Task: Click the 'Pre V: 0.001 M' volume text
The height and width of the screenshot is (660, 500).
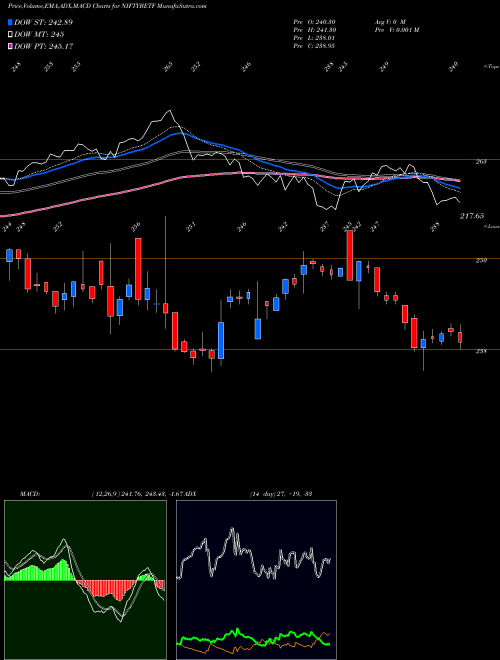Action: point(396,30)
